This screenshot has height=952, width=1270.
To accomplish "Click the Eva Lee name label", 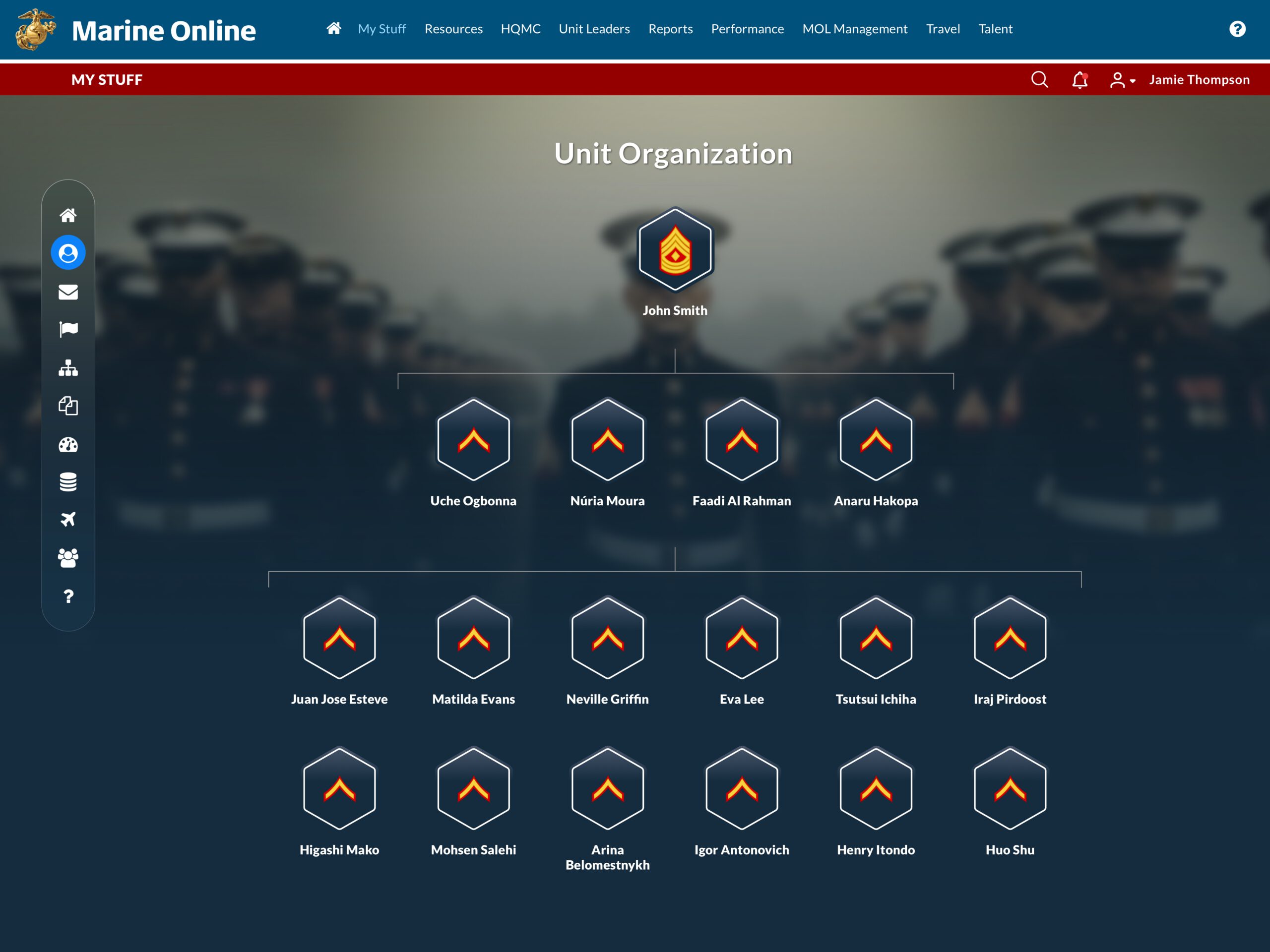I will coord(742,699).
